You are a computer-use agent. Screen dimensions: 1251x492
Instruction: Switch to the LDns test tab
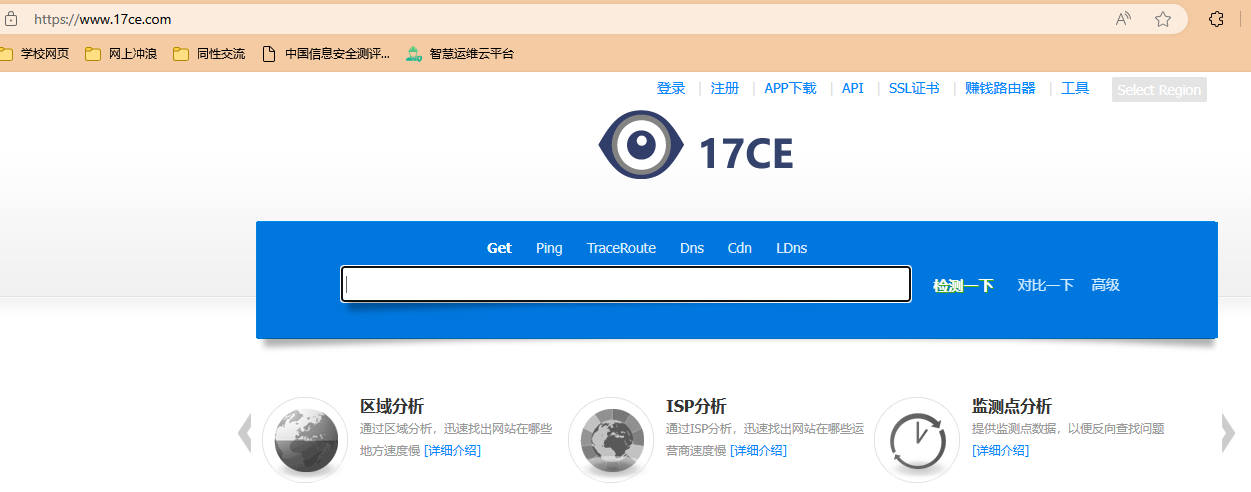pos(791,248)
